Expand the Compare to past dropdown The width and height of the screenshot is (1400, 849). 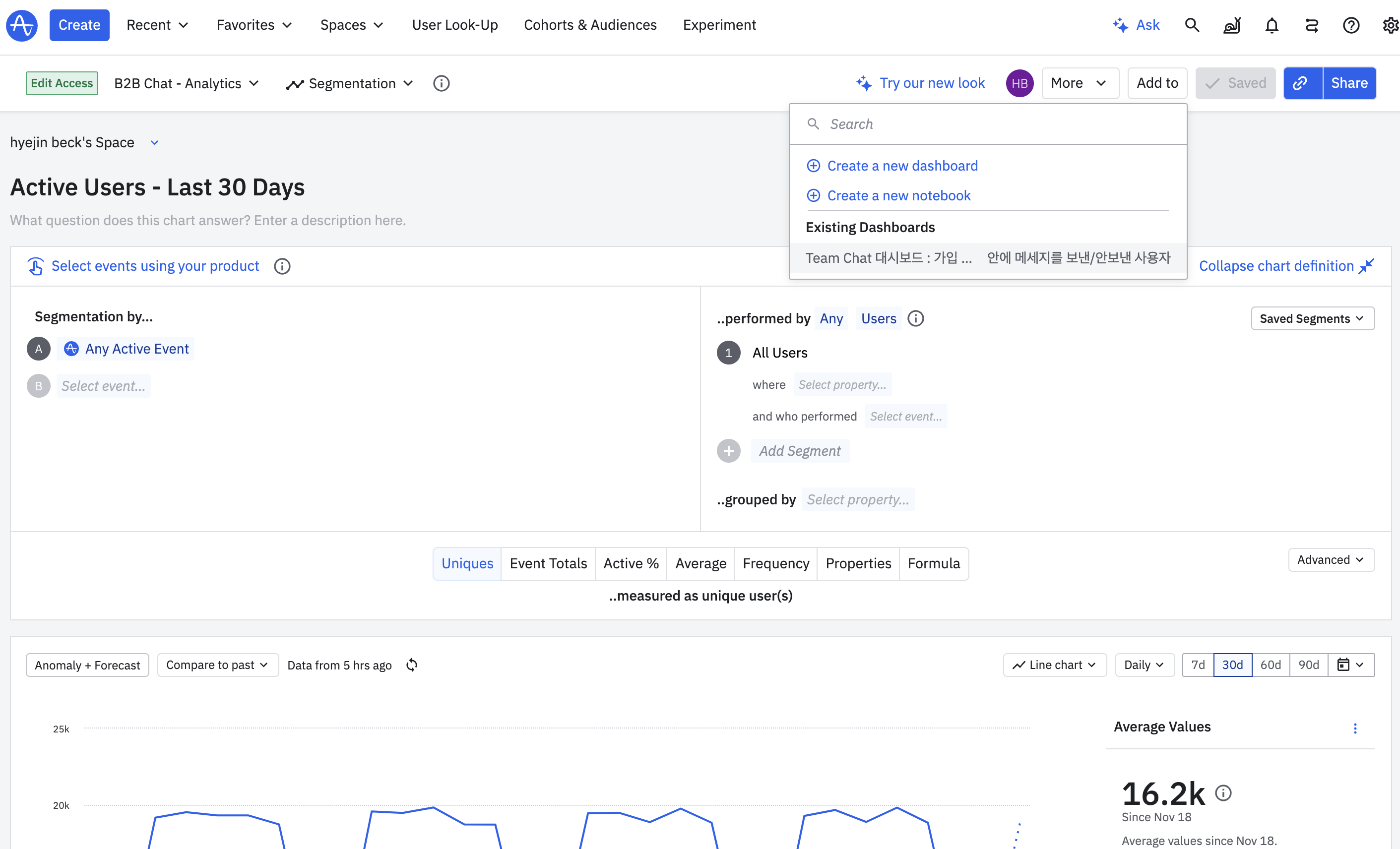click(217, 665)
